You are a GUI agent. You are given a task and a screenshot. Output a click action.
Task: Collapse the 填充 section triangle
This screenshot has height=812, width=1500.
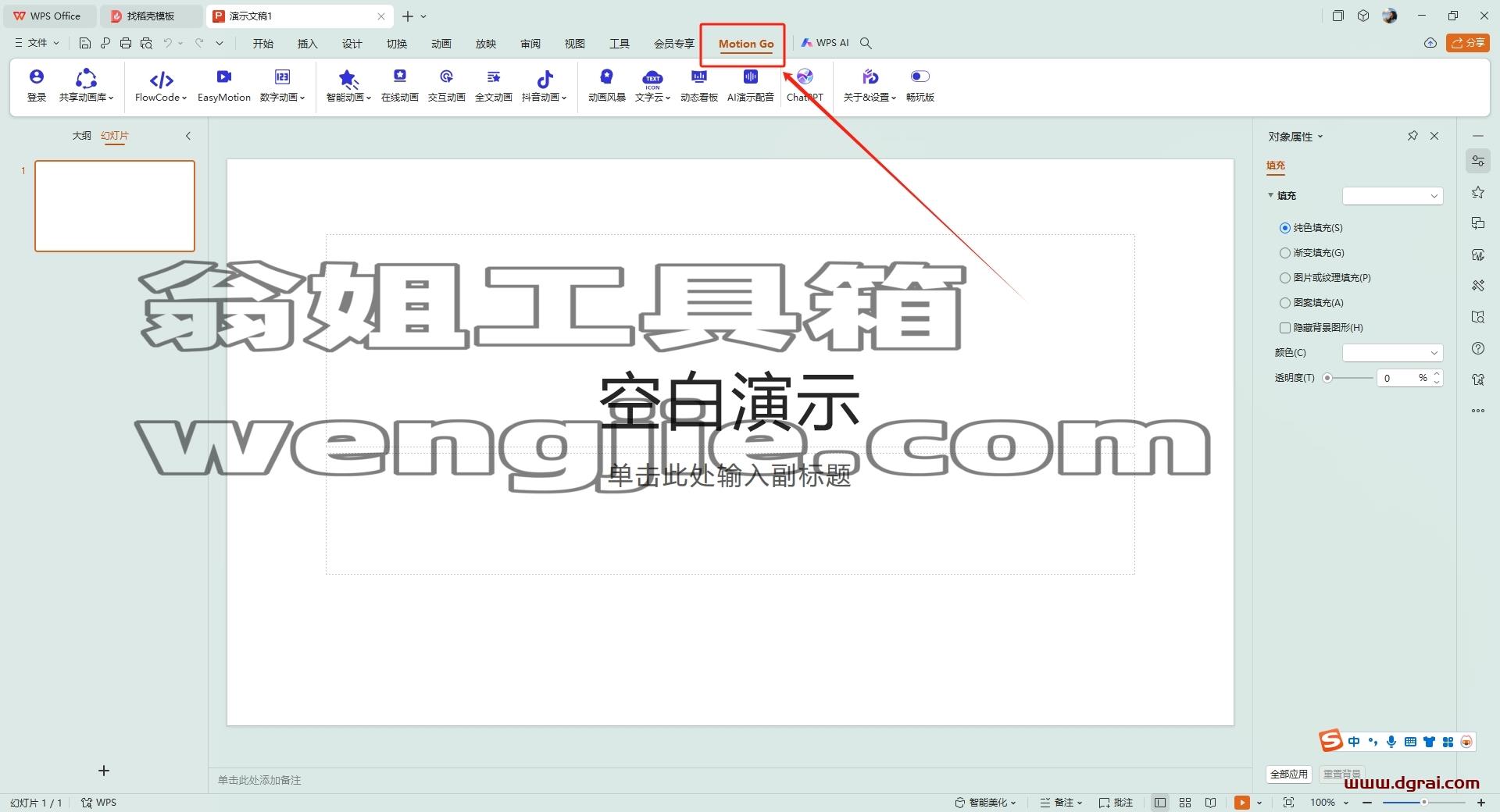(1270, 195)
